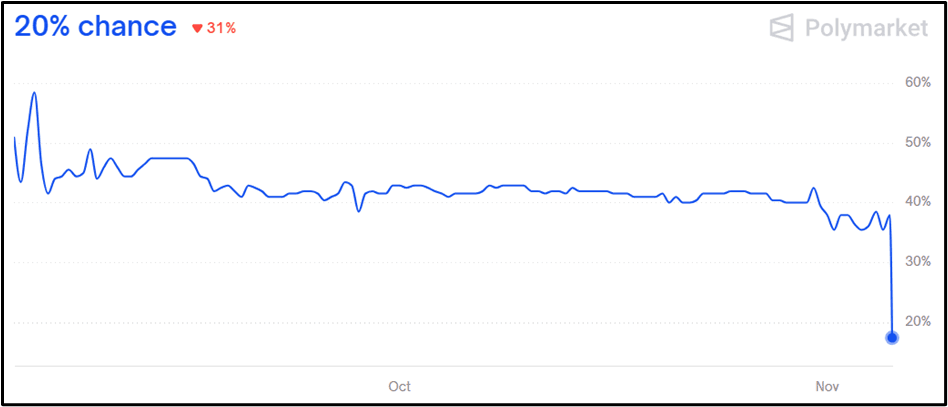Select the 60% y-axis label
Screen dimensions: 948x407
pos(917,82)
